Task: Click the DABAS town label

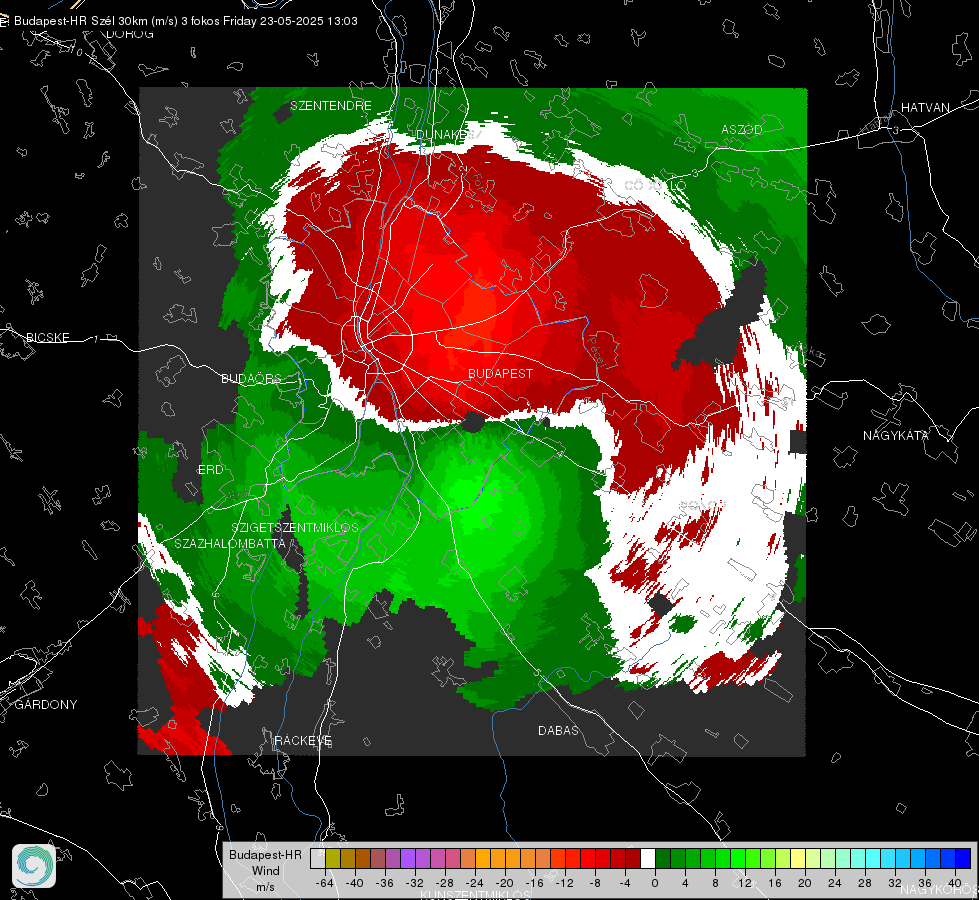Action: click(x=558, y=730)
